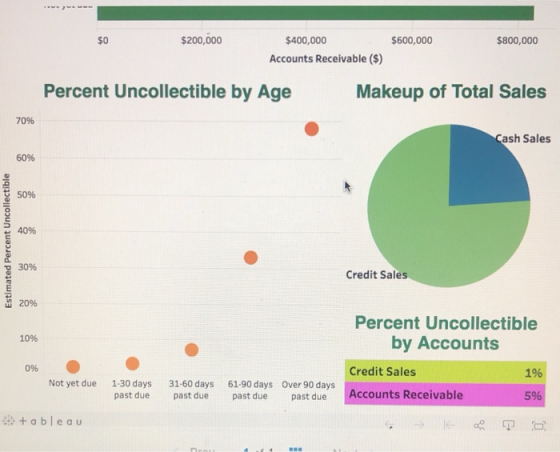Click the $0 axis tick label
This screenshot has width=560, height=452.
coord(103,40)
